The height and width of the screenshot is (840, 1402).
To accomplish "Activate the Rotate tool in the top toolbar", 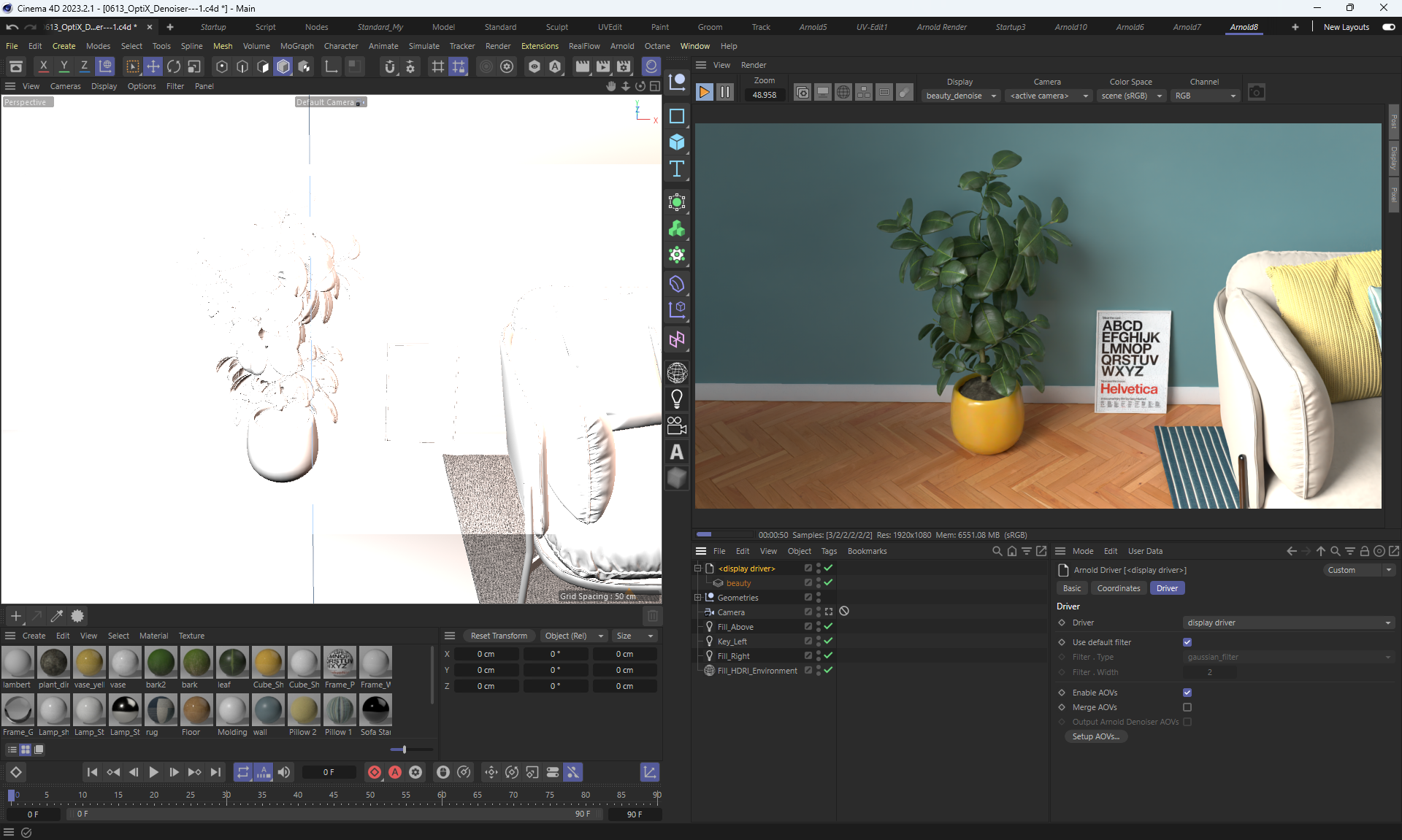I will pos(174,66).
